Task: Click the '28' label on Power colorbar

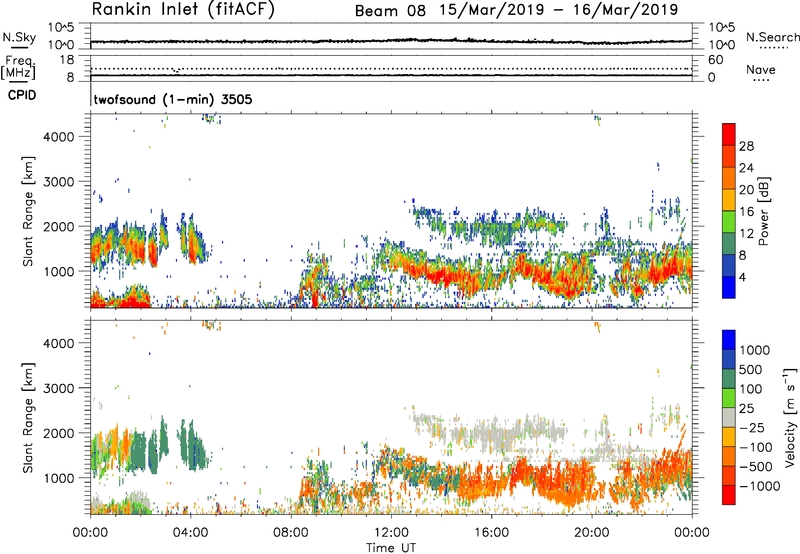Action: (x=746, y=146)
